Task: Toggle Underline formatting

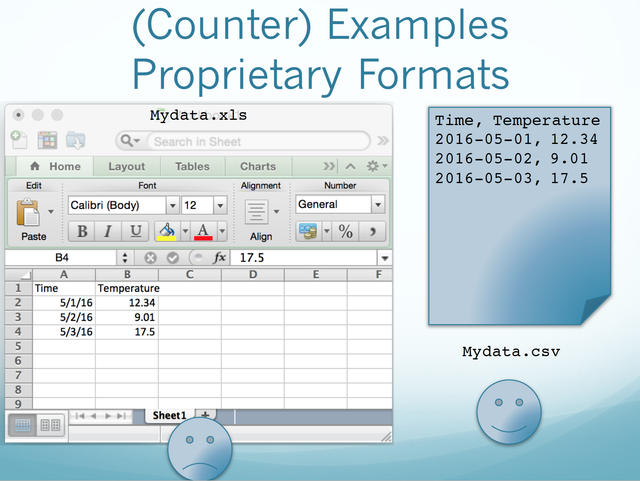Action: click(x=135, y=232)
